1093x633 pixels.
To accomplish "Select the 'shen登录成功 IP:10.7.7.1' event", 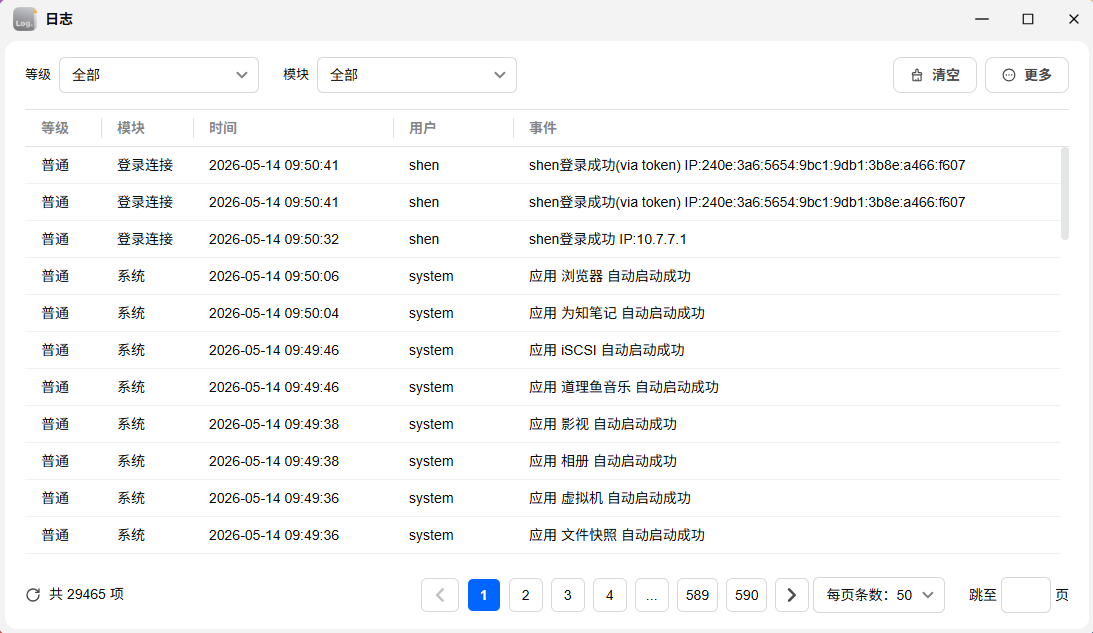I will click(x=607, y=239).
